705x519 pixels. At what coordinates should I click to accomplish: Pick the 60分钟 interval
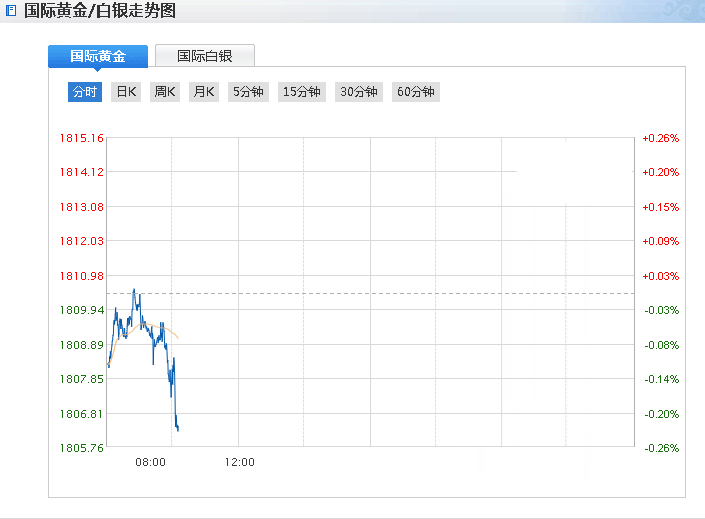(x=416, y=92)
